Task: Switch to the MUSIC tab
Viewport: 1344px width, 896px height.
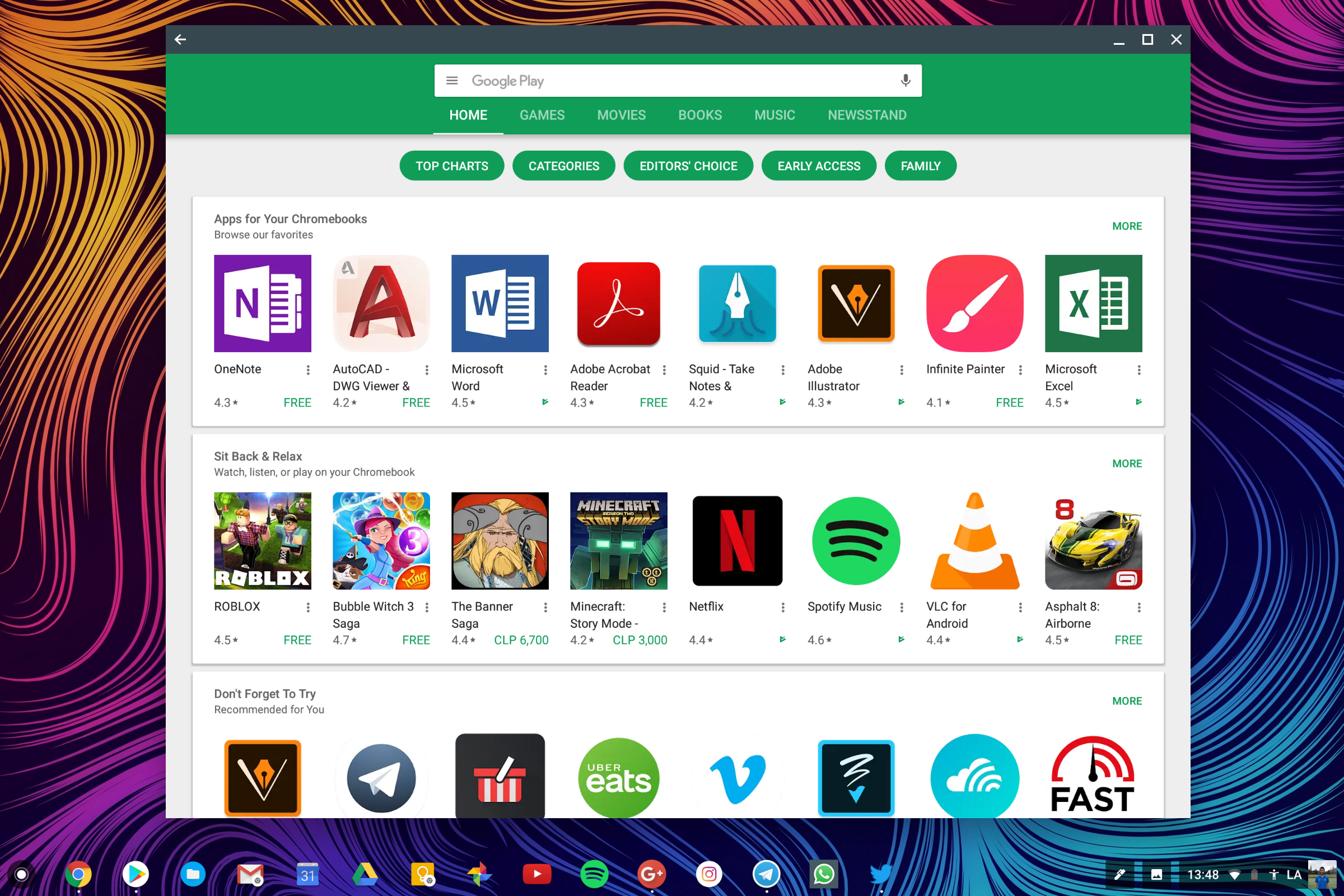Action: pyautogui.click(x=774, y=115)
